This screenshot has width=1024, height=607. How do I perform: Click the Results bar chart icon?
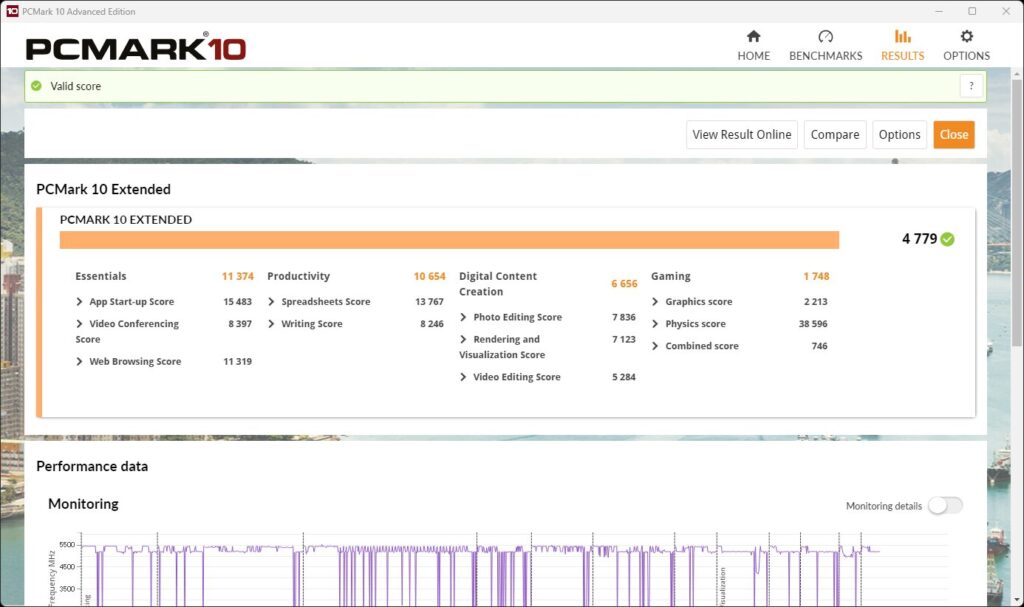click(903, 36)
